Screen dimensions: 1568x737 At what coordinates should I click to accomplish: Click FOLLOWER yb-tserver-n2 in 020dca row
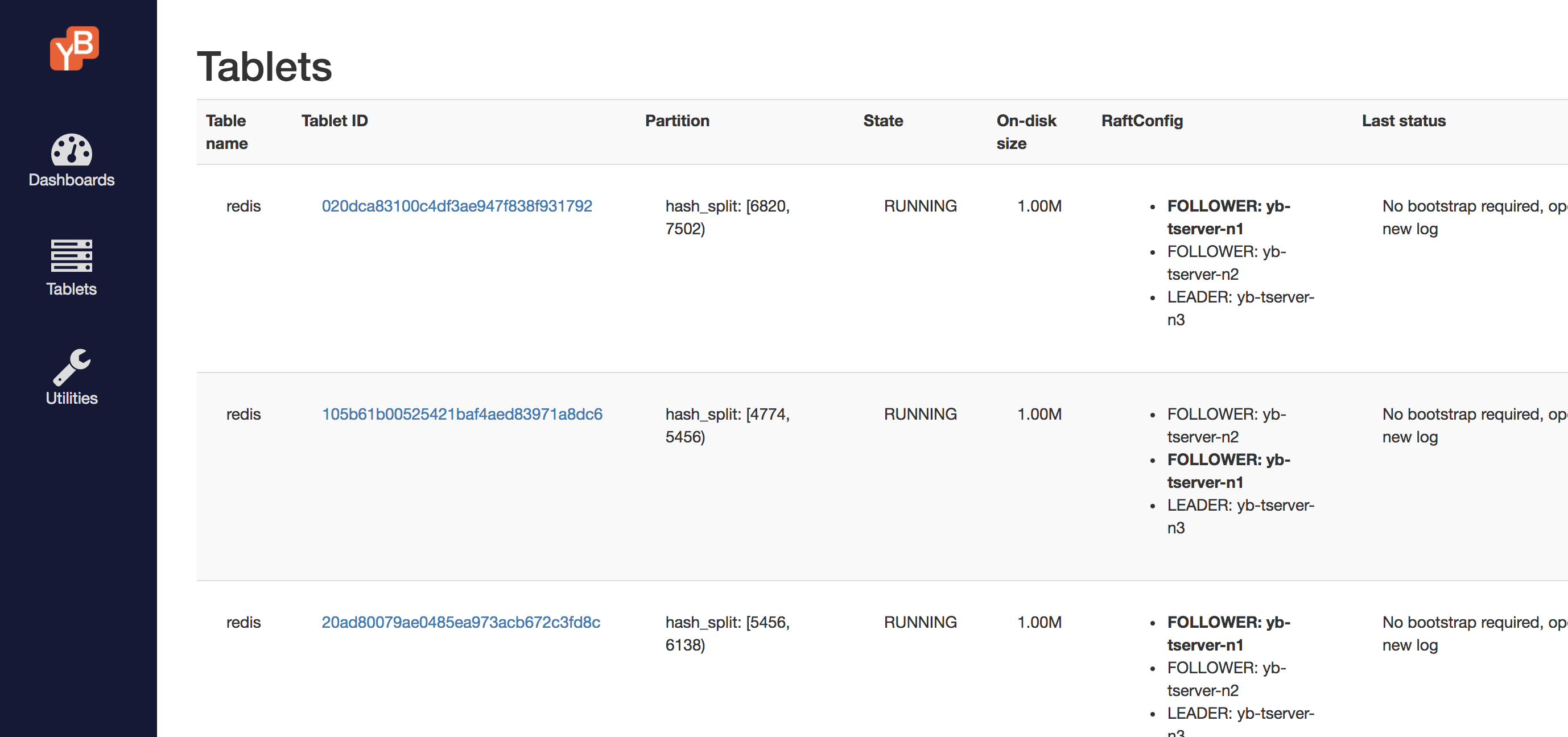[x=1227, y=263]
